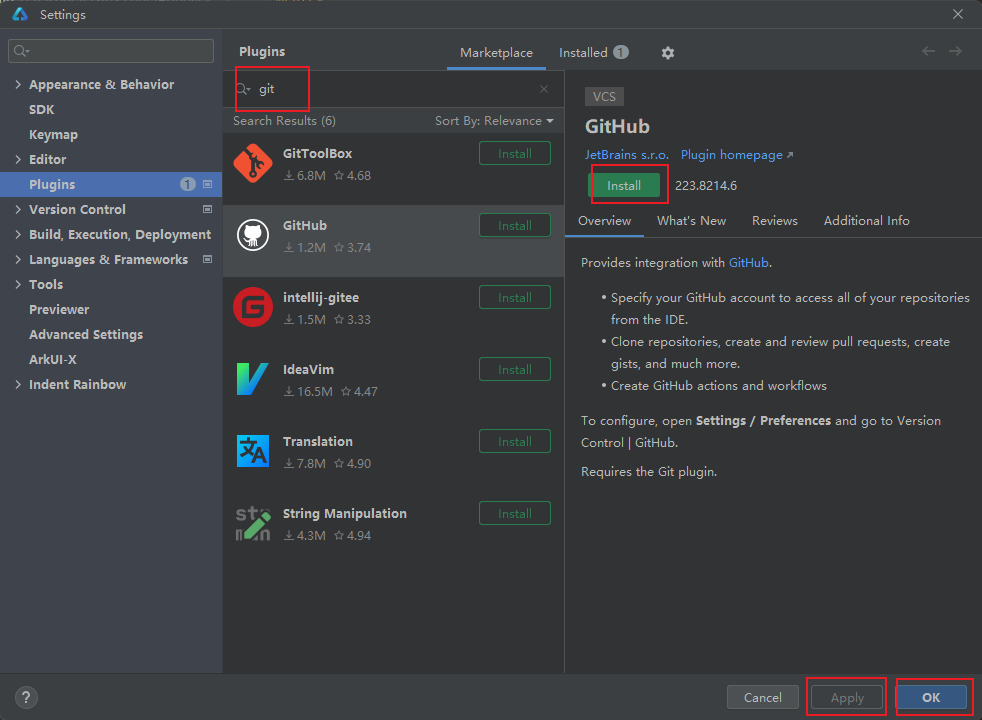This screenshot has height=720, width=982.
Task: Click the plugin search magnifier icon
Action: coord(243,89)
